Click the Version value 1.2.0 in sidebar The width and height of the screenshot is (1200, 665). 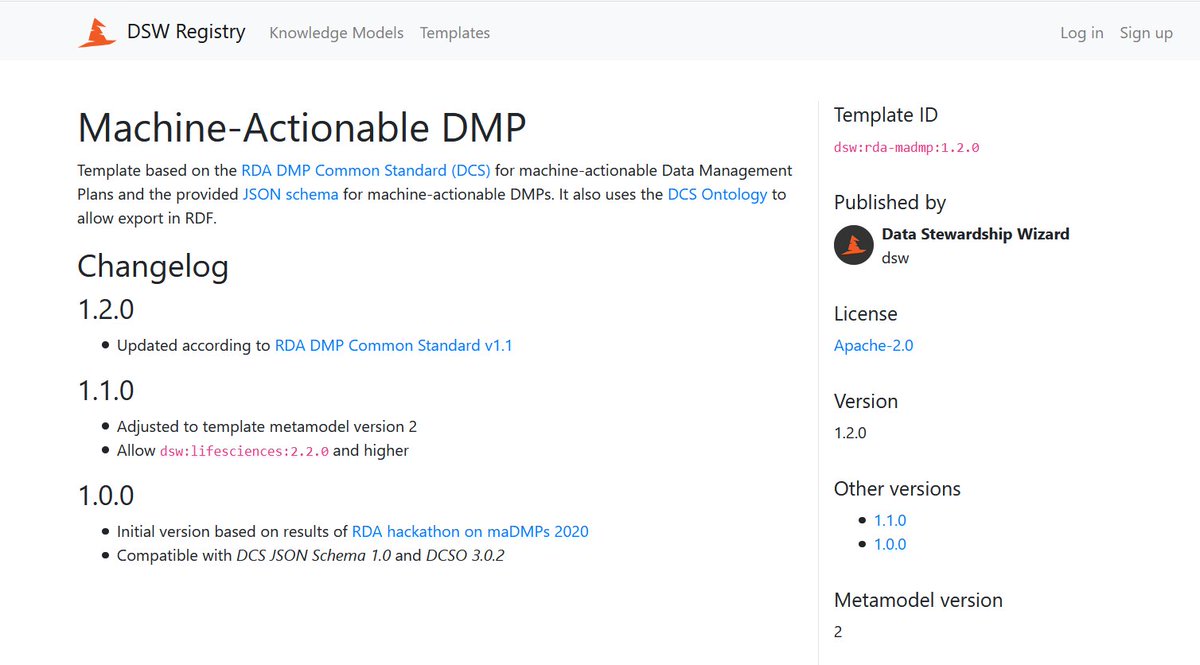tap(850, 433)
